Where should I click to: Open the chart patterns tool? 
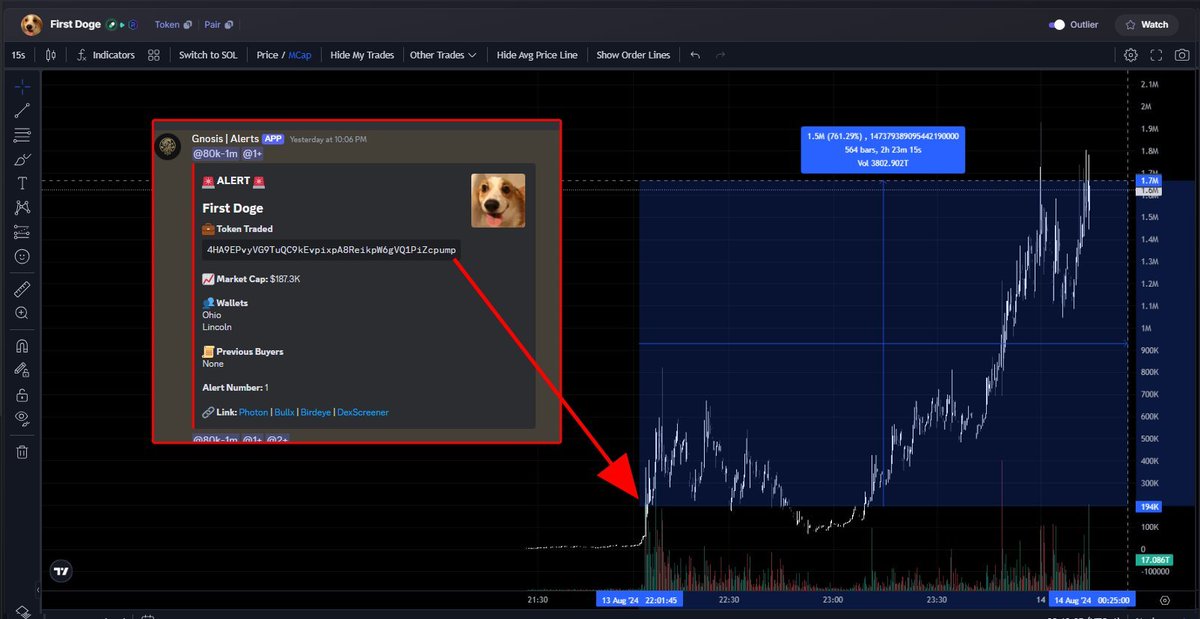tap(22, 208)
